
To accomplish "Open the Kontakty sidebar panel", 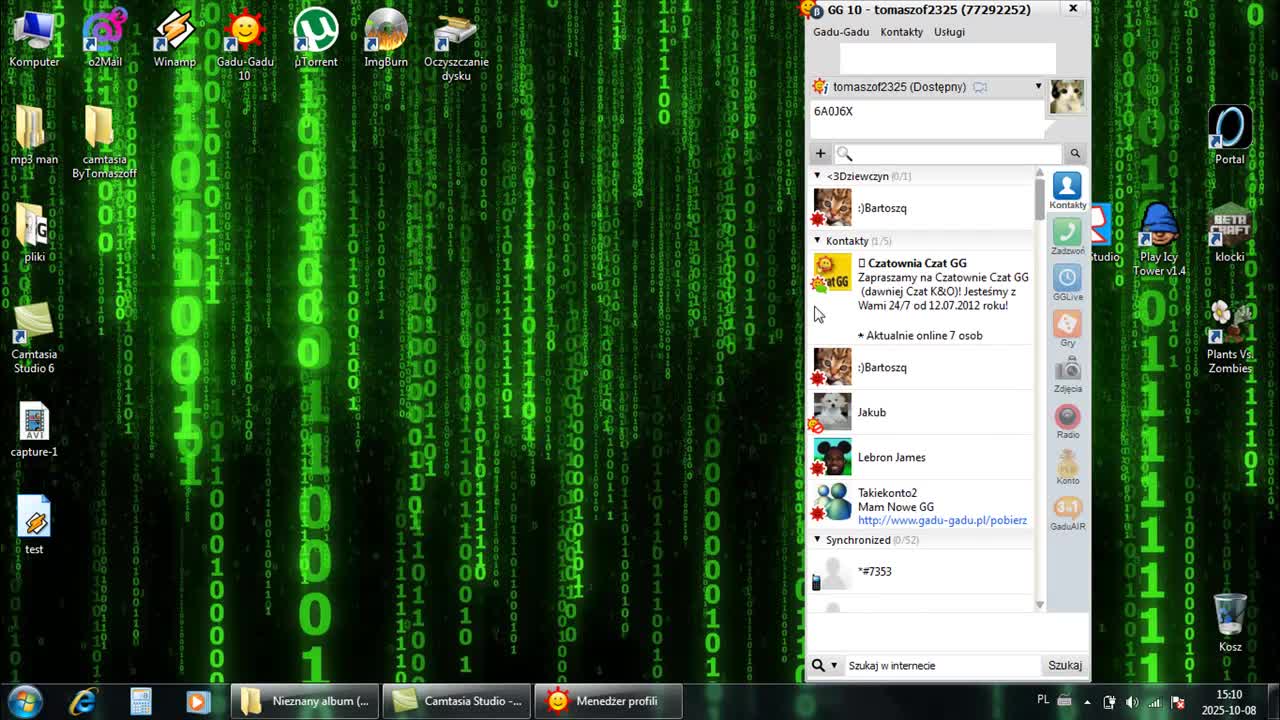I will click(x=1067, y=189).
